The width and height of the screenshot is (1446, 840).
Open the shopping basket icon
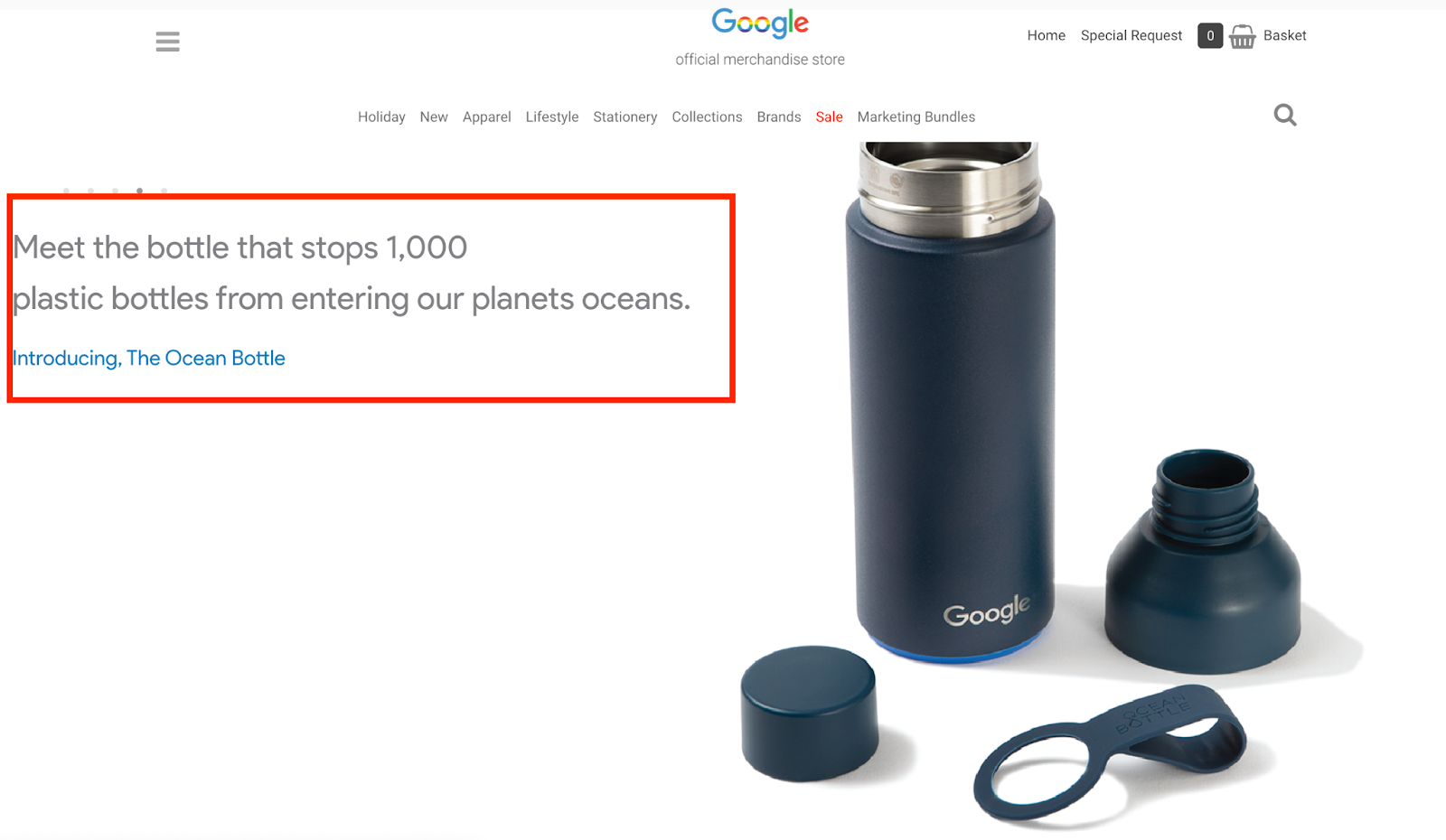[1243, 36]
